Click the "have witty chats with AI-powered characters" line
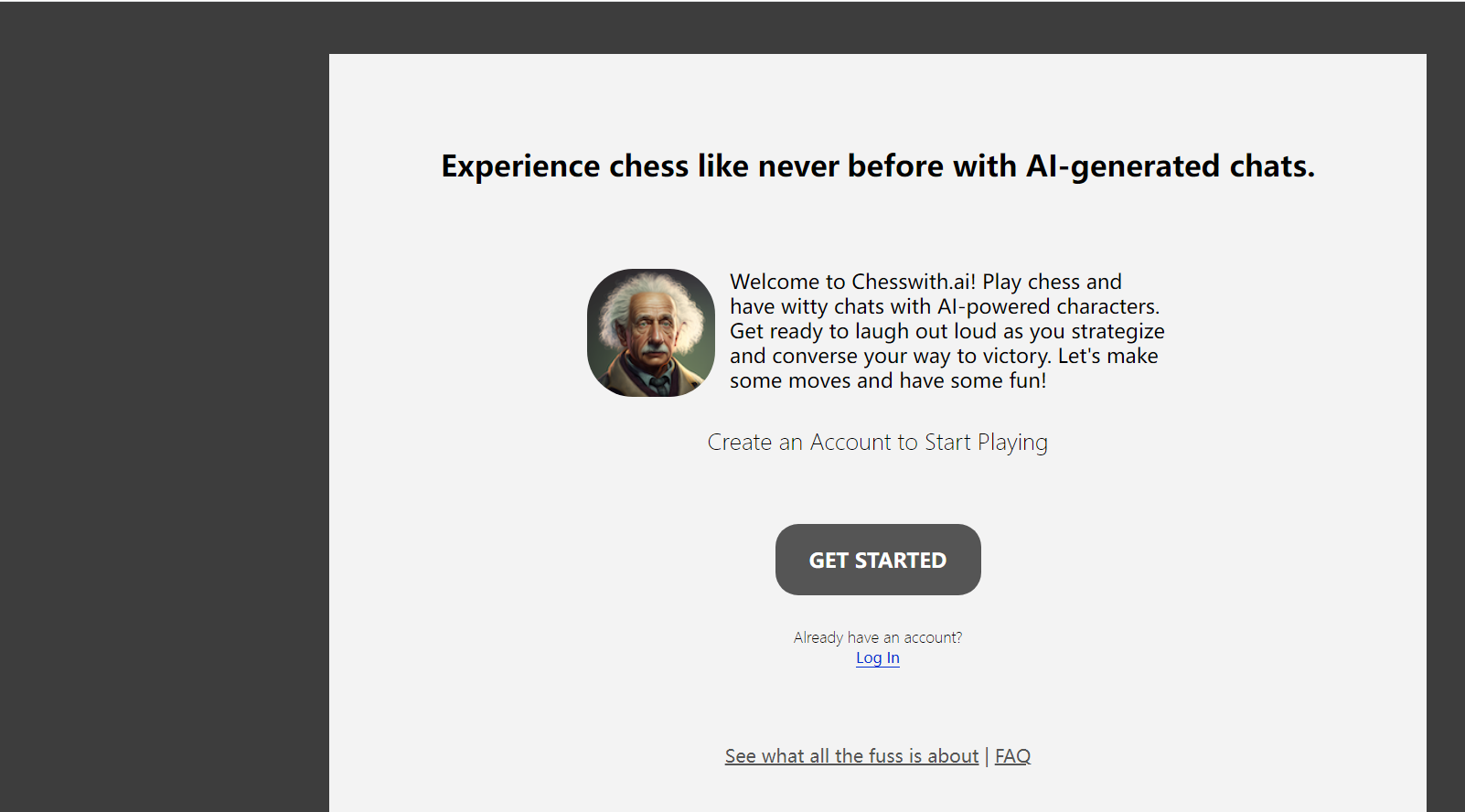Image resolution: width=1465 pixels, height=812 pixels. click(x=945, y=306)
